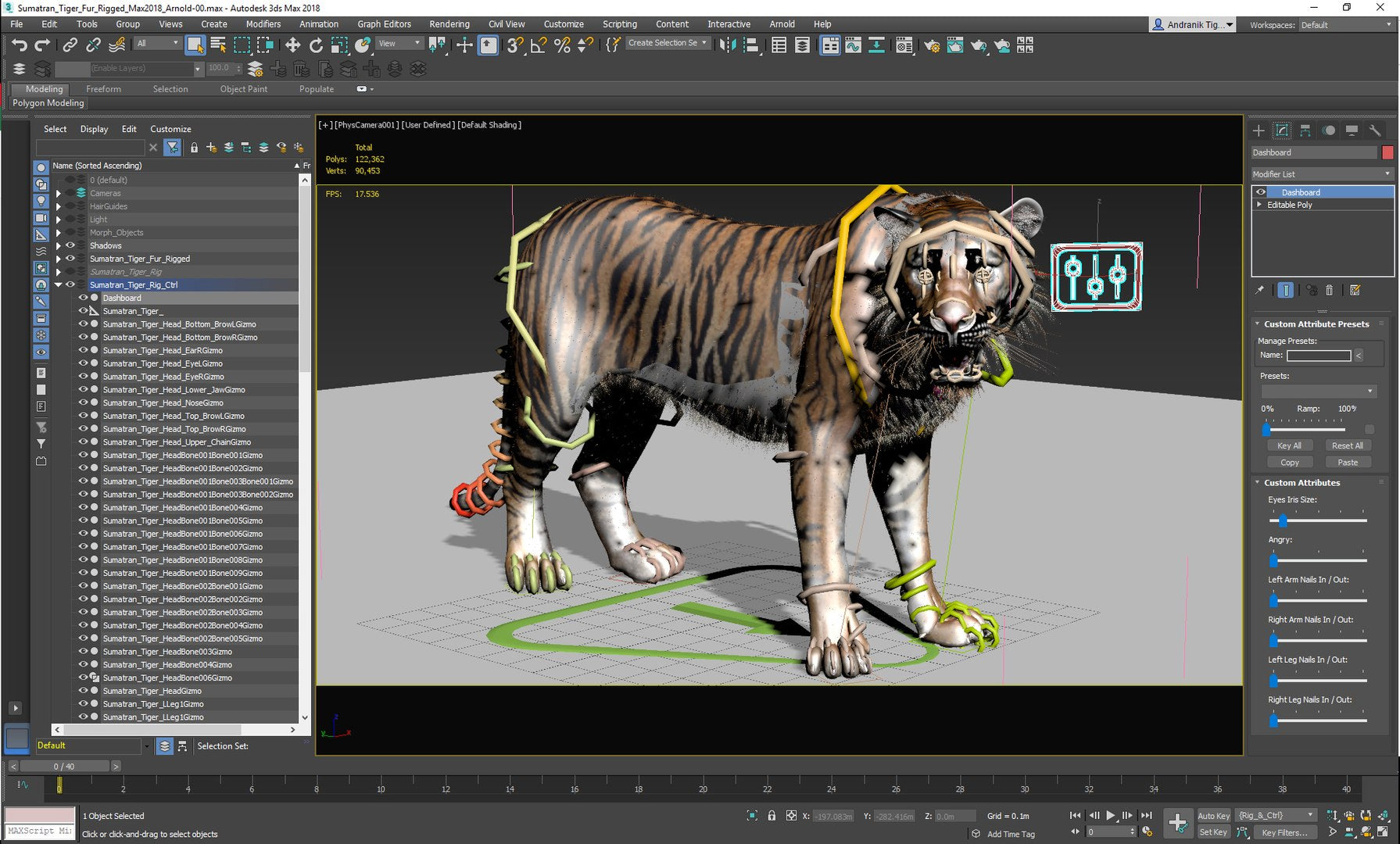Click the Key All button
This screenshot has height=844, width=1400.
(x=1289, y=445)
